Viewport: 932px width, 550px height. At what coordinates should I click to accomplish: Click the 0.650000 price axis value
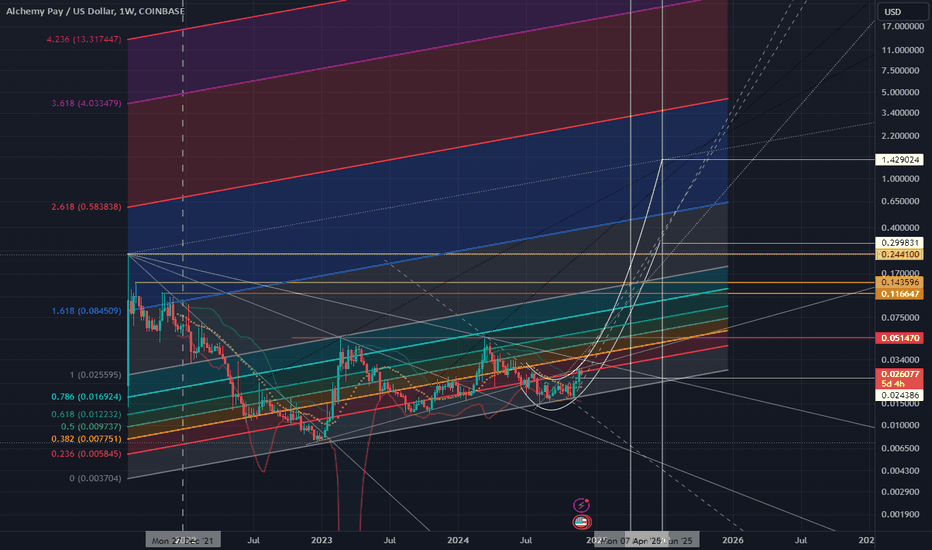pyautogui.click(x=902, y=202)
